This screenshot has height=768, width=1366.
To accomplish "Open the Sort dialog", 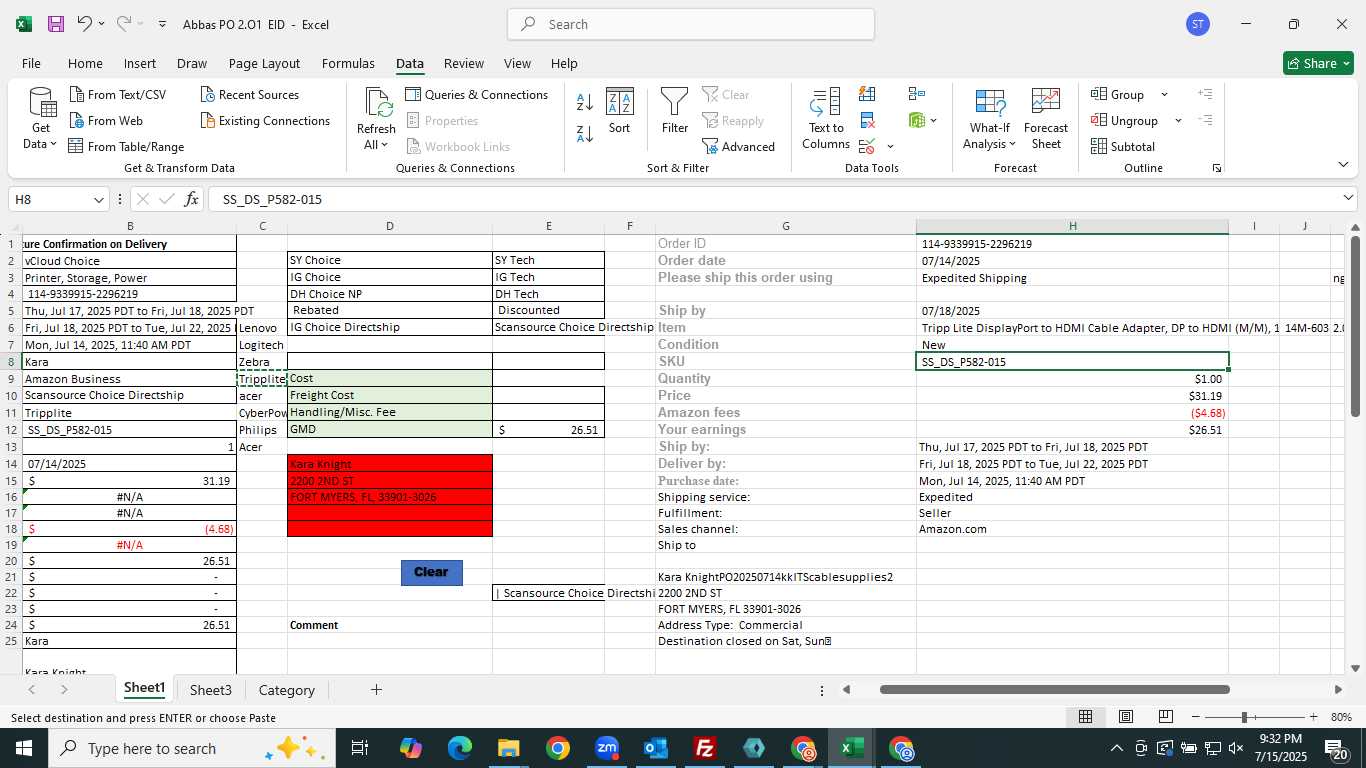I will (x=620, y=111).
